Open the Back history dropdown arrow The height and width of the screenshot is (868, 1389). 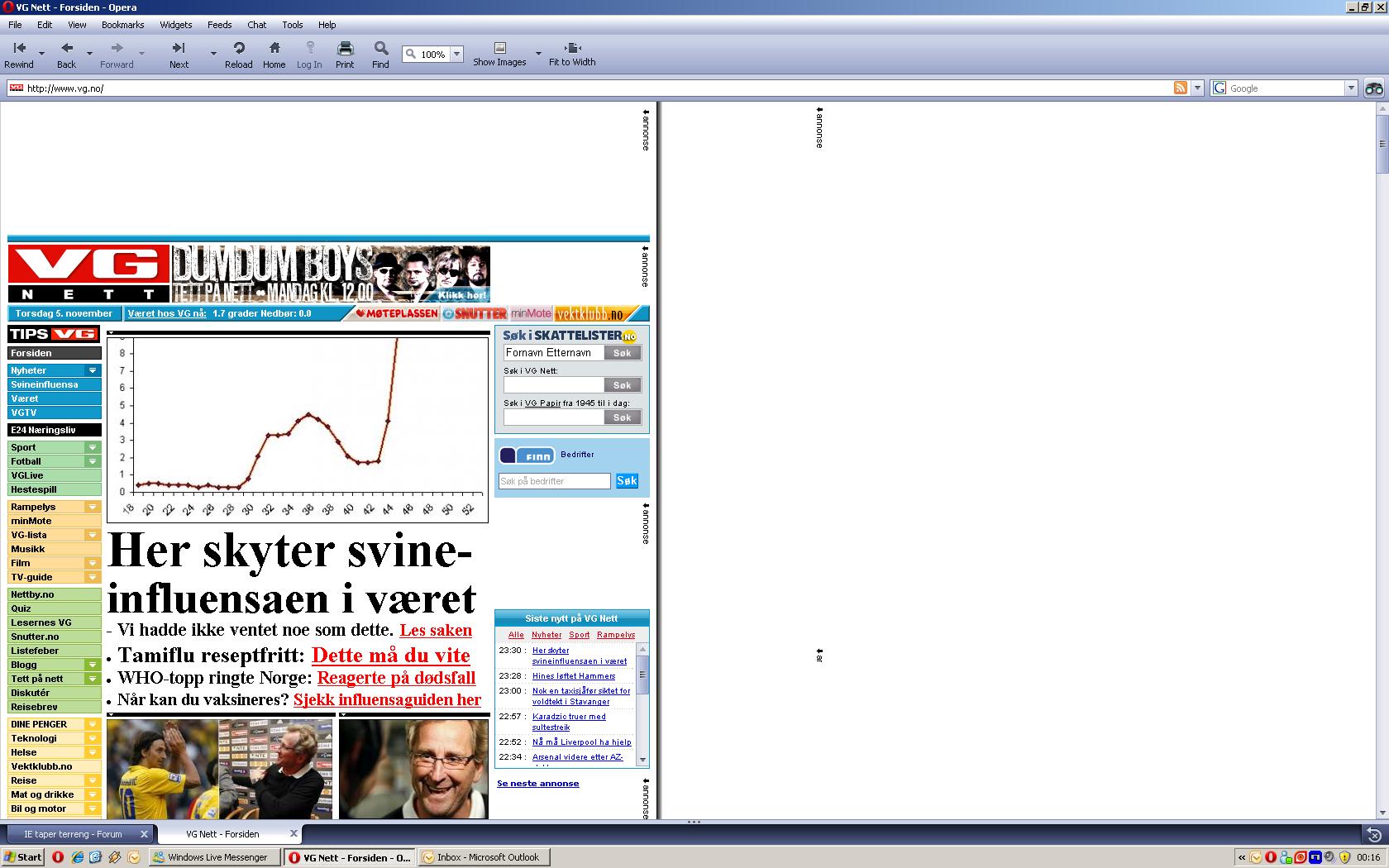point(89,54)
